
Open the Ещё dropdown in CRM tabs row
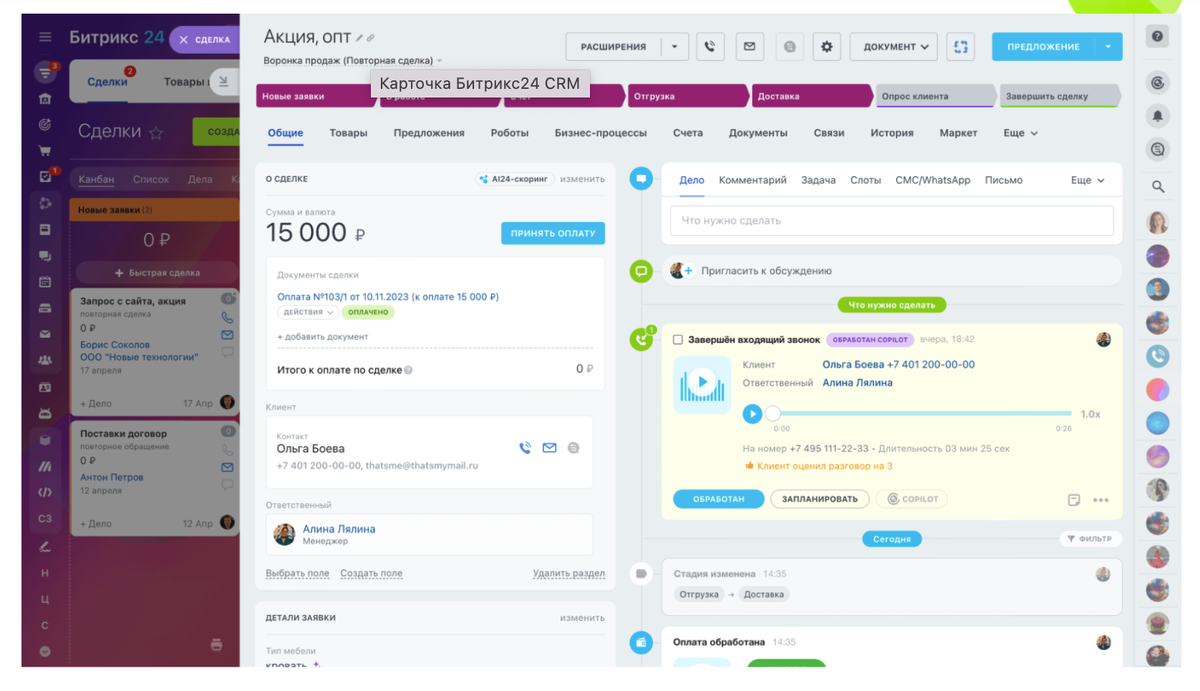[1020, 132]
